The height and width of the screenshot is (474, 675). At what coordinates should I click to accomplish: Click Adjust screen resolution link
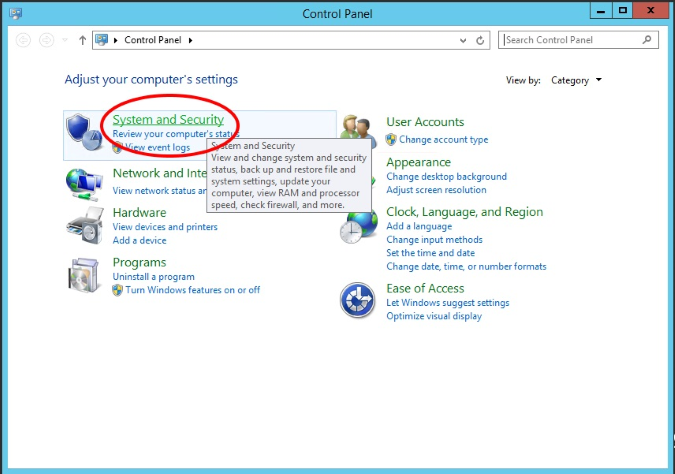(436, 190)
